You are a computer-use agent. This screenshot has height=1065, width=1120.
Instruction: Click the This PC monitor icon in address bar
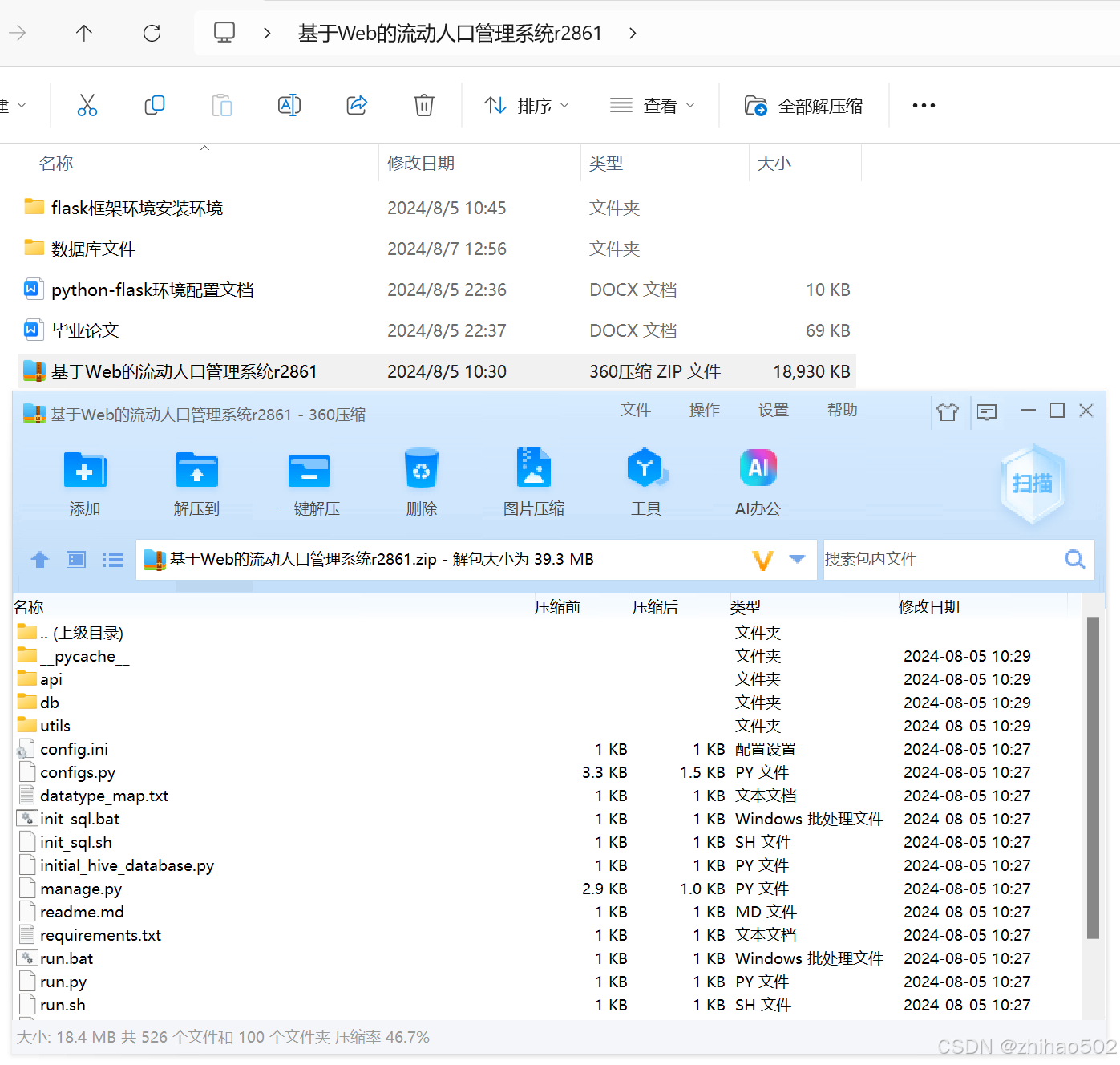pyautogui.click(x=224, y=33)
